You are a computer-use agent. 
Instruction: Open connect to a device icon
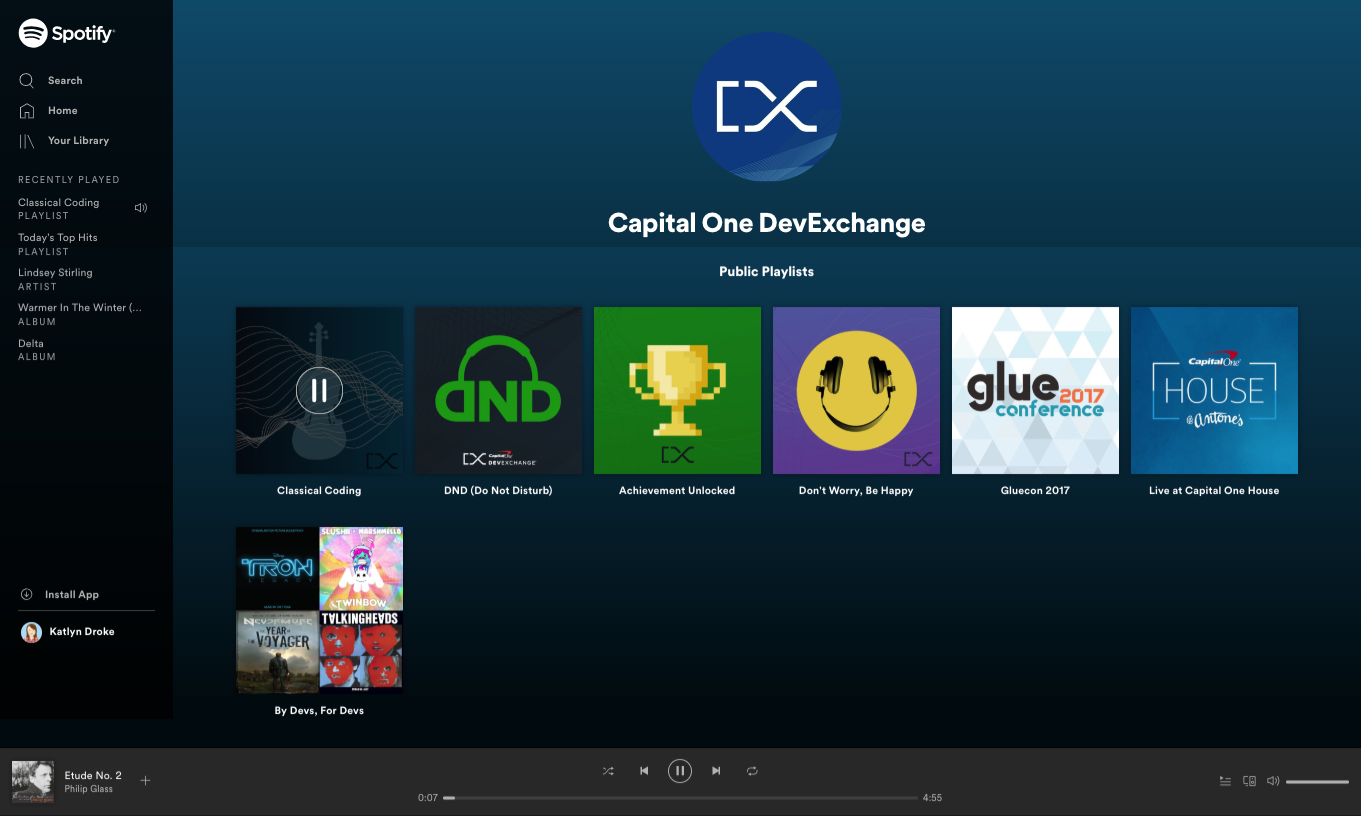1249,781
